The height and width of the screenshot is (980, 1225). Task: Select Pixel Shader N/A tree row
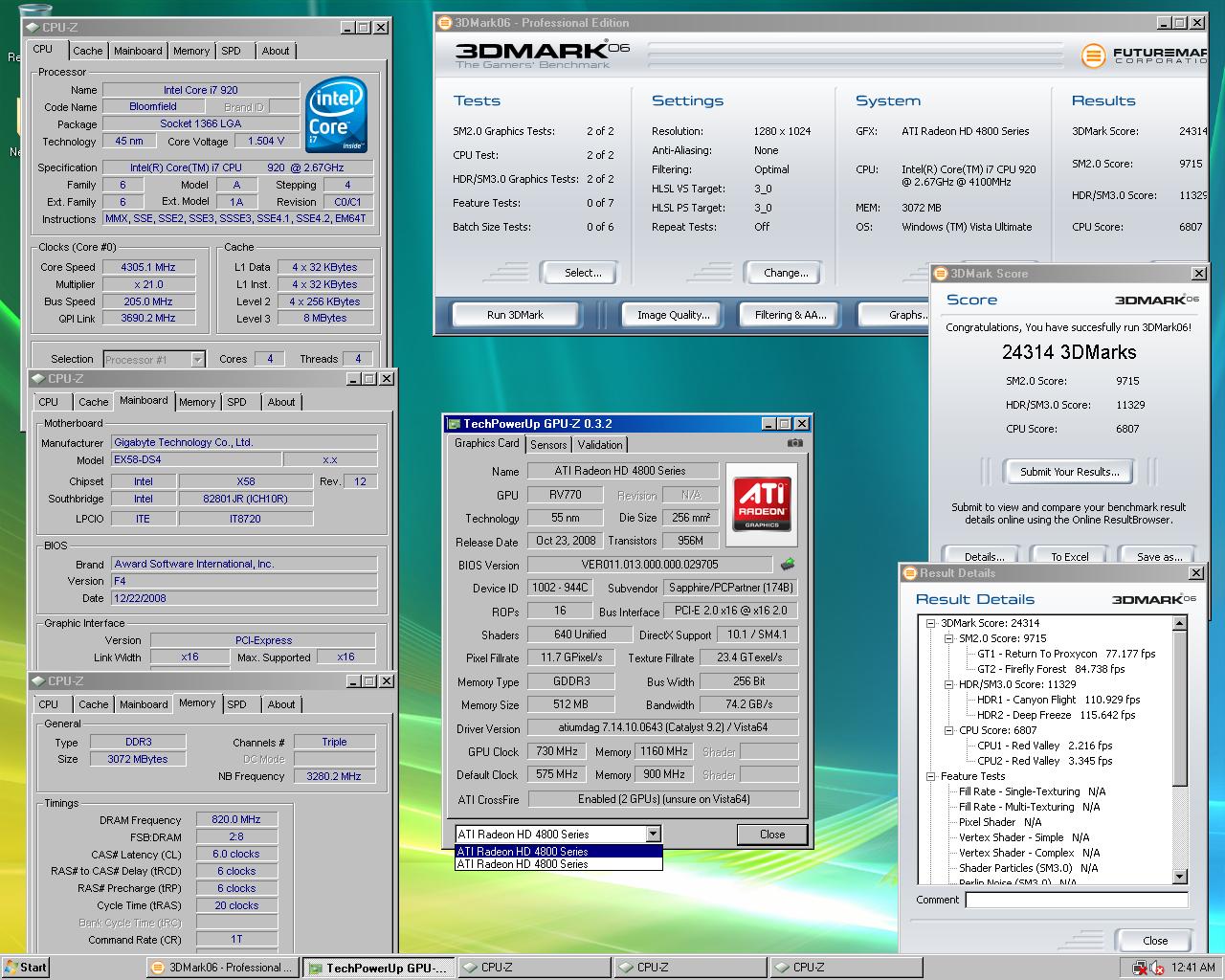coord(1000,822)
